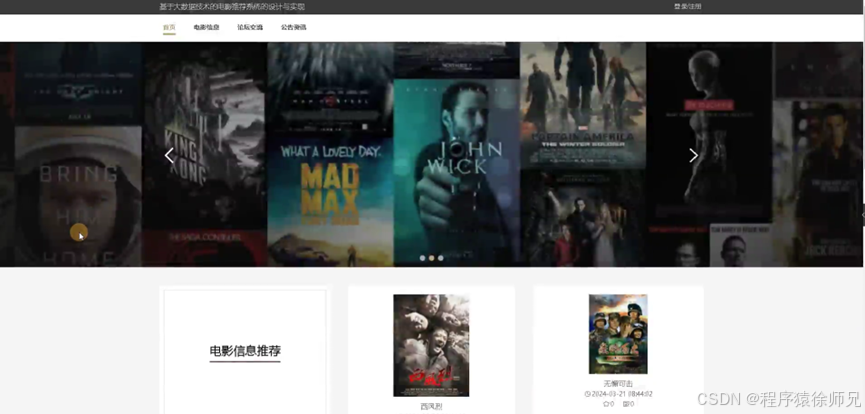Viewport: 865px width, 414px height.
Task: Click 西风烈 movie title text
Action: pyautogui.click(x=431, y=407)
